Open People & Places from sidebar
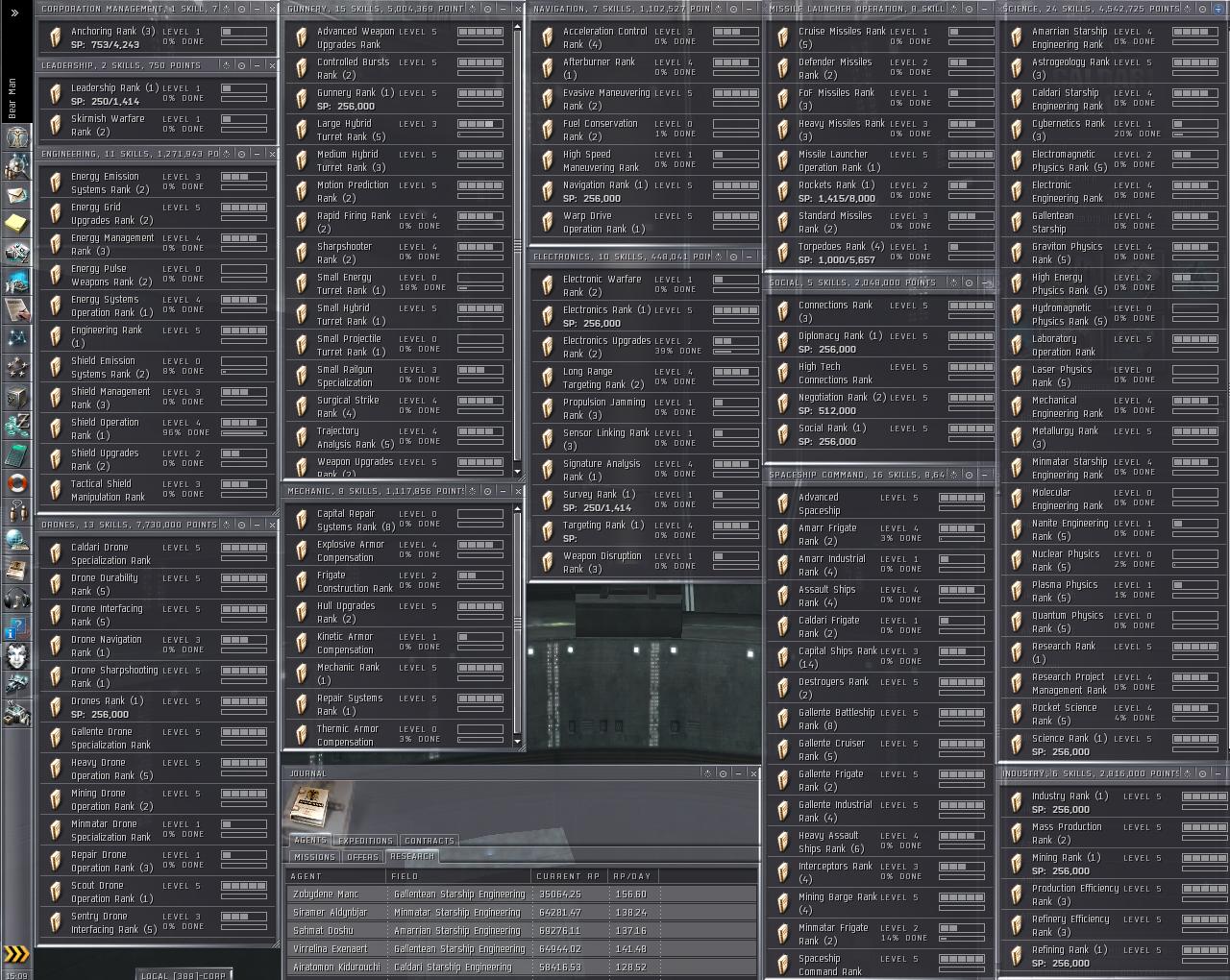The height and width of the screenshot is (980, 1230). (16, 166)
